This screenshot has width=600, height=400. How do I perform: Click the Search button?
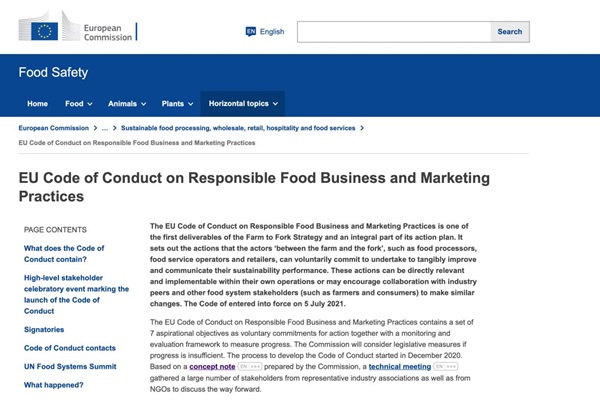tap(510, 32)
